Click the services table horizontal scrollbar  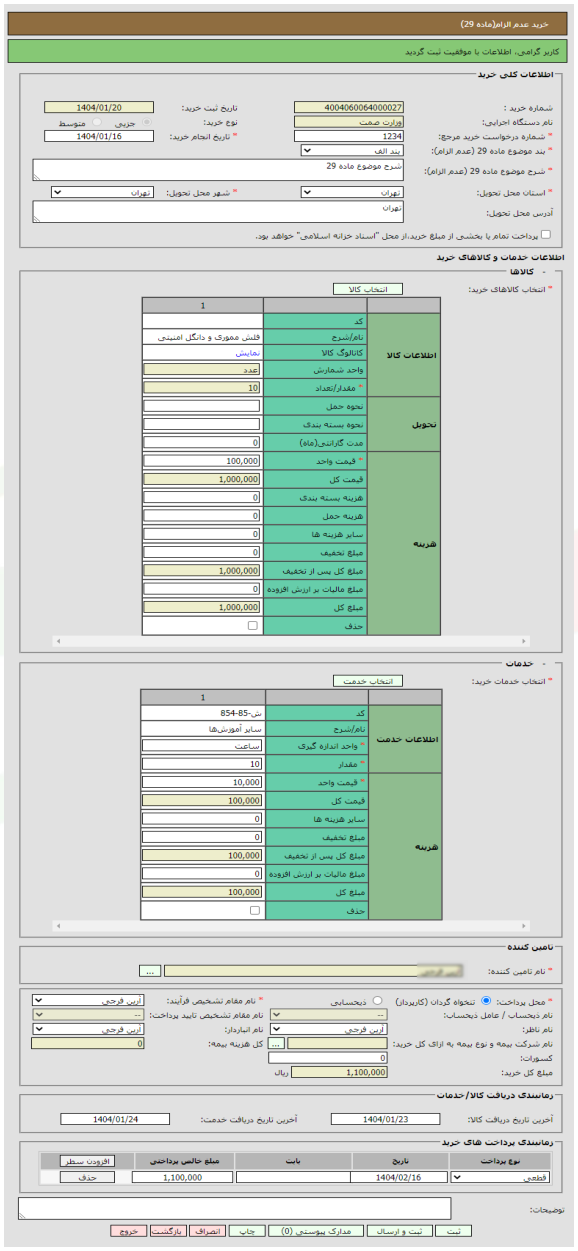pyautogui.click(x=290, y=926)
